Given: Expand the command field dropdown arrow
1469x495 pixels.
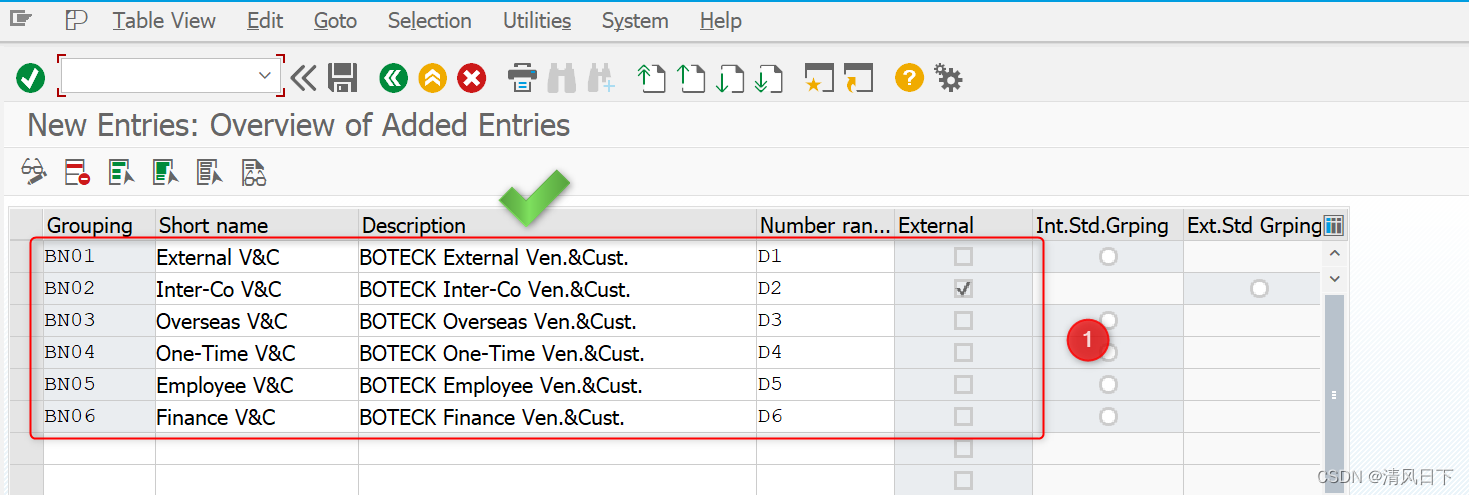Looking at the screenshot, I should (x=265, y=75).
